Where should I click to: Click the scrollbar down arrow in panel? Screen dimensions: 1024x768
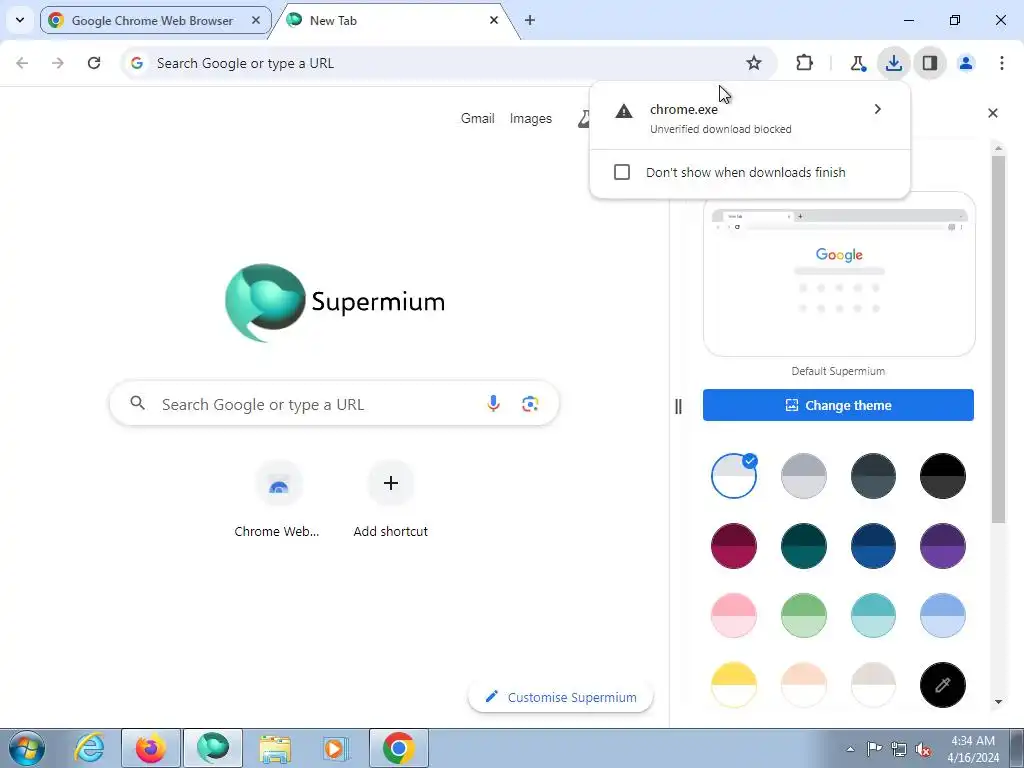[998, 702]
